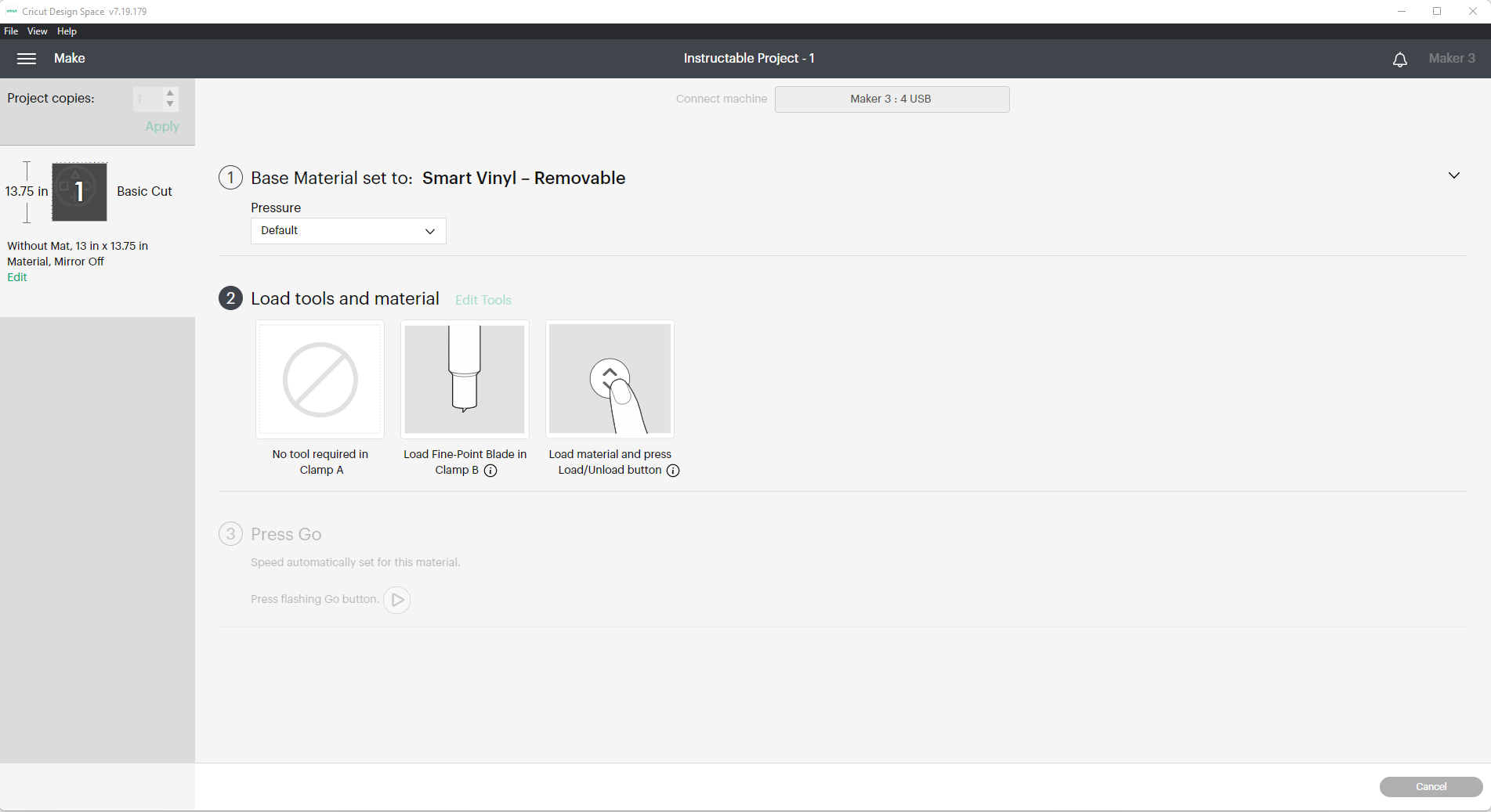This screenshot has width=1491, height=812.
Task: Expand the base material section chevron
Action: 1454,175
